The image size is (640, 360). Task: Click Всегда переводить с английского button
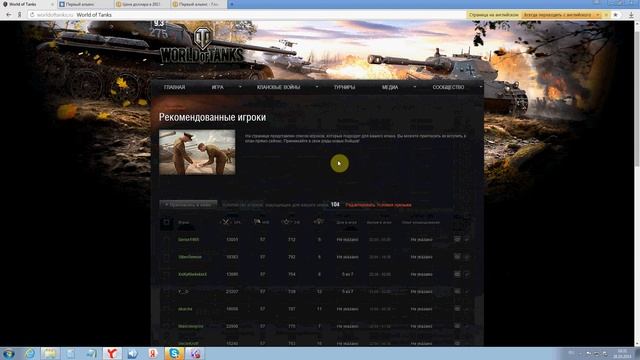tap(557, 15)
